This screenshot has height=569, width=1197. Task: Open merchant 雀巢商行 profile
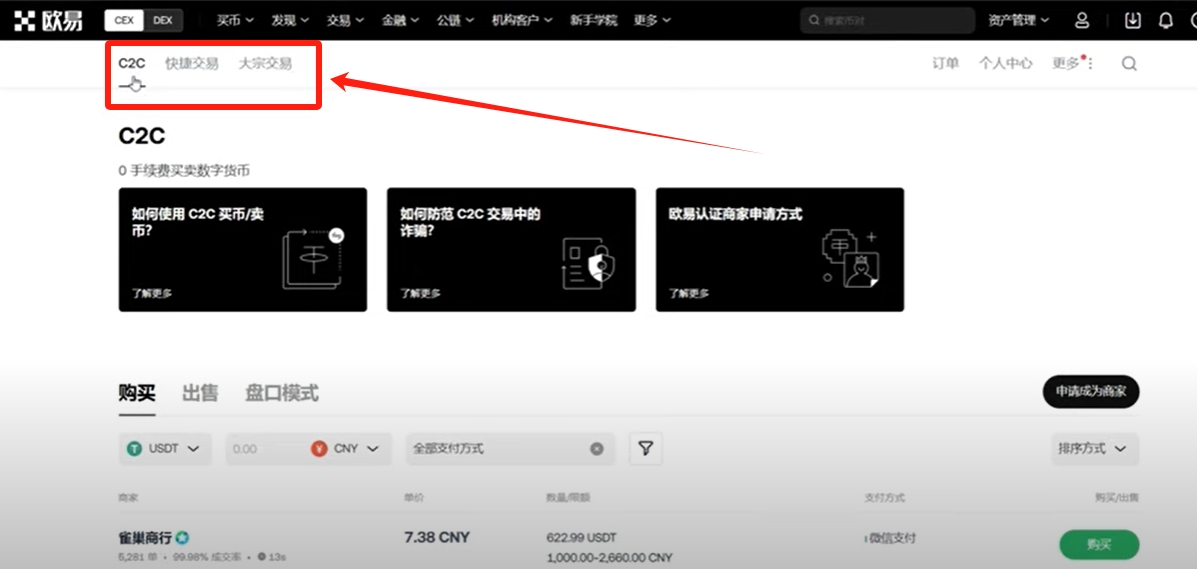coord(145,538)
